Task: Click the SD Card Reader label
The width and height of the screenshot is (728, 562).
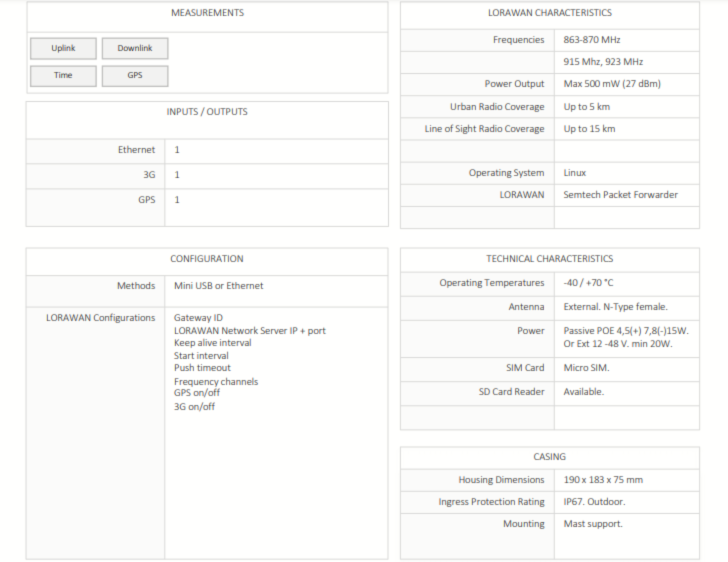Action: (512, 392)
